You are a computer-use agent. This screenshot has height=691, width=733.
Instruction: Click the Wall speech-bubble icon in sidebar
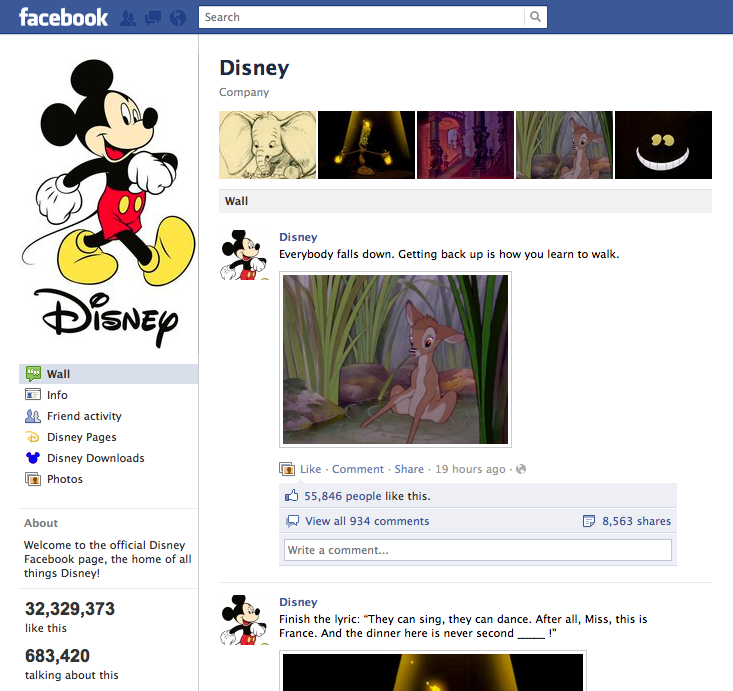pos(33,374)
